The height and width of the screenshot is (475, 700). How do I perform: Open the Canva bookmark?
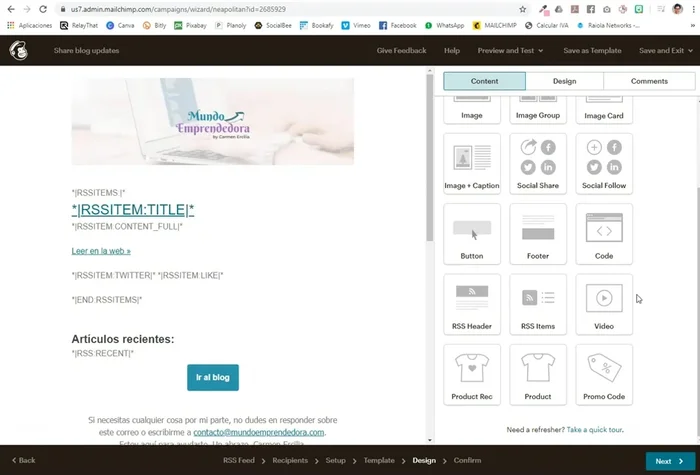click(x=120, y=25)
